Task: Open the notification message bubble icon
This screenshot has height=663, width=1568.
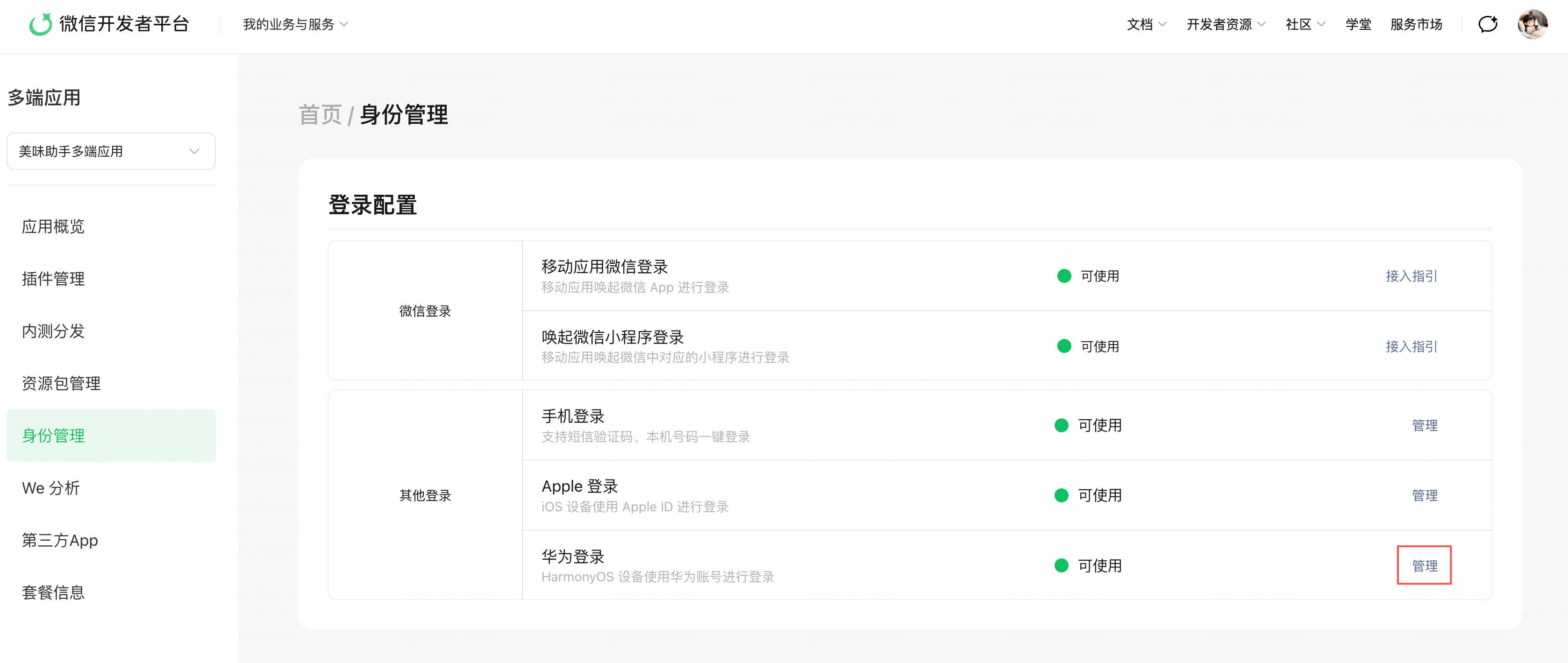Action: pyautogui.click(x=1487, y=24)
